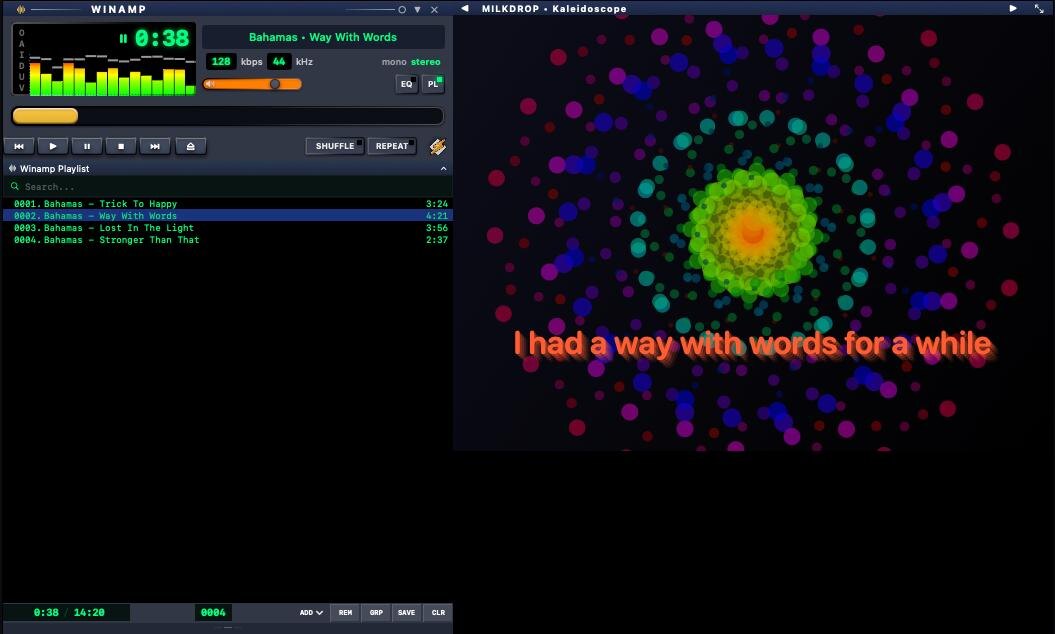Click the 2:37 duration of Stronger Than That
Image resolution: width=1055 pixels, height=634 pixels.
[437, 240]
